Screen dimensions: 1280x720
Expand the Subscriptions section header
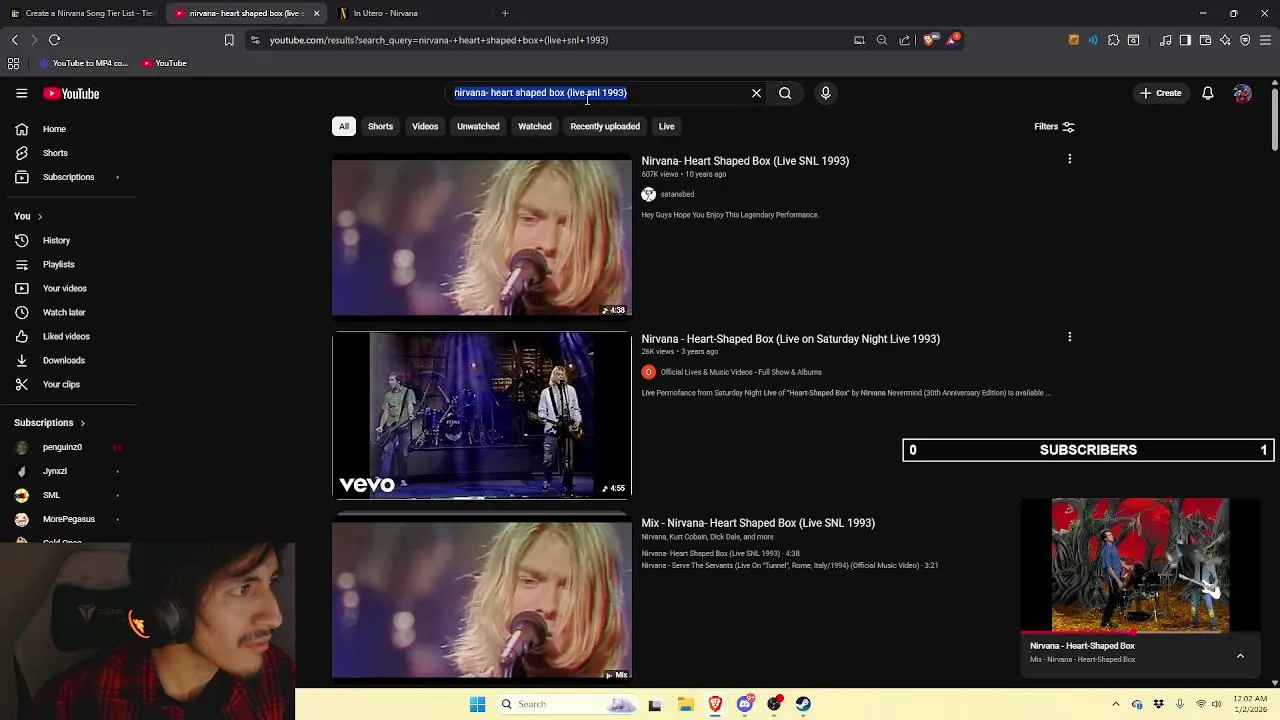click(50, 423)
